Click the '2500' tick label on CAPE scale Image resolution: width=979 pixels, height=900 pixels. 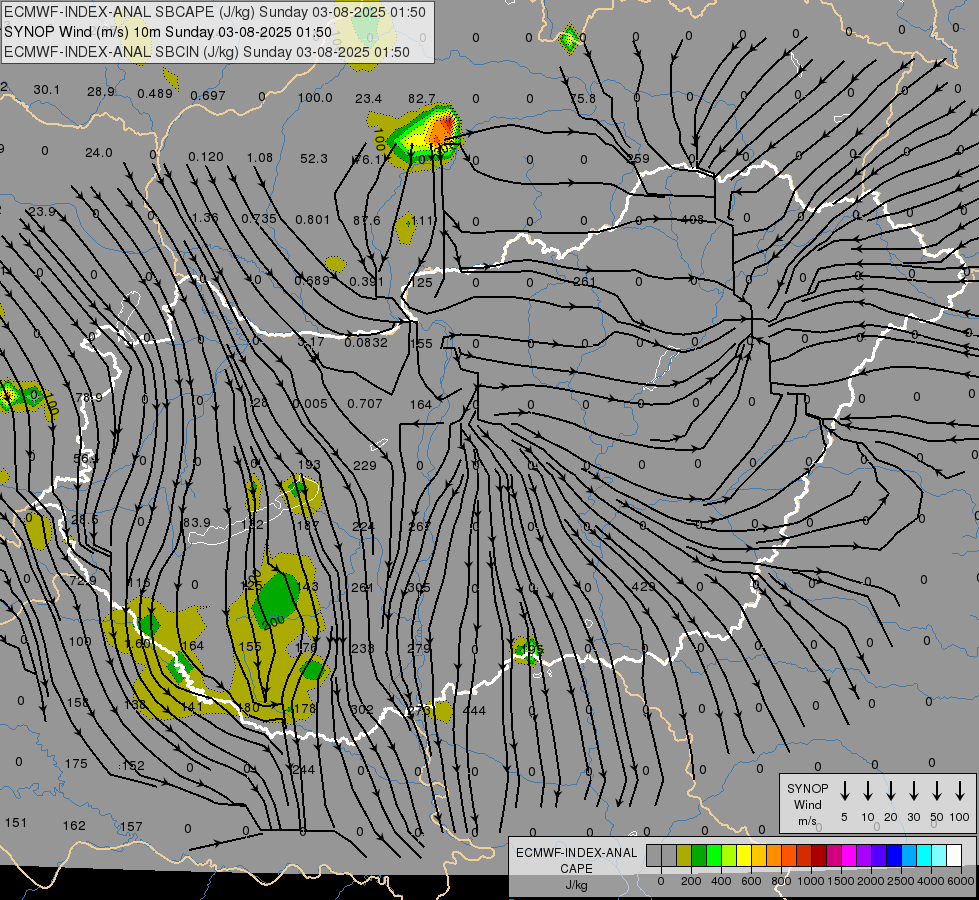[900, 881]
